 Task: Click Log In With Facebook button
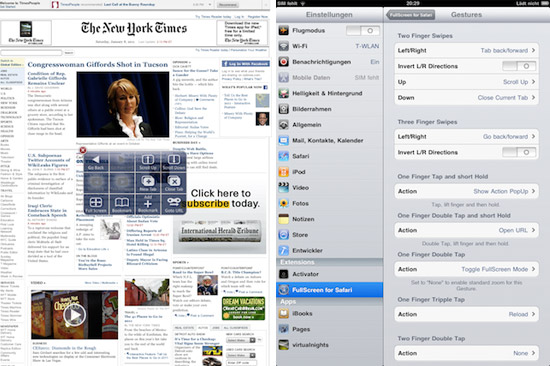tap(246, 64)
